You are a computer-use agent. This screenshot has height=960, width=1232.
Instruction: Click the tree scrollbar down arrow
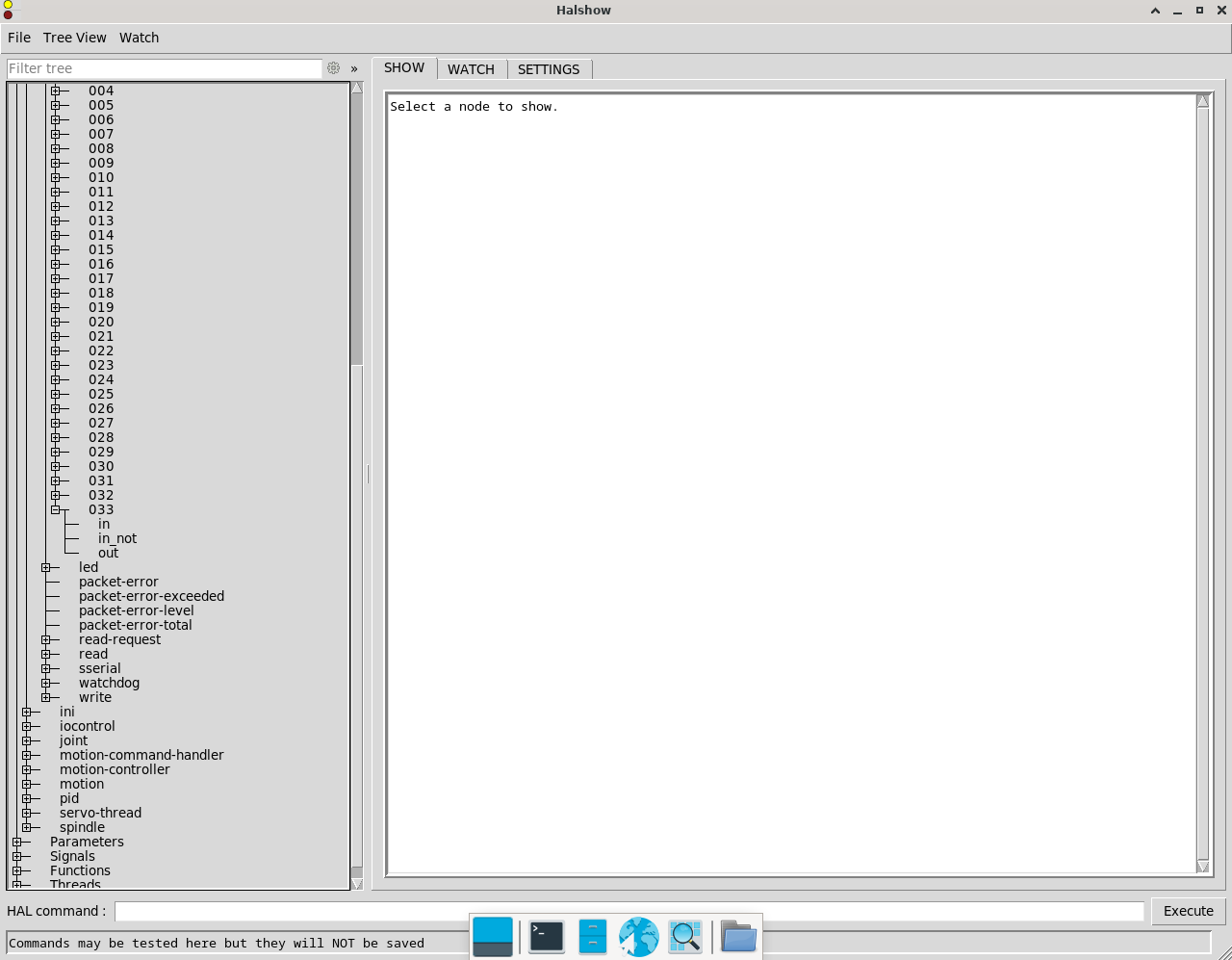click(x=357, y=883)
